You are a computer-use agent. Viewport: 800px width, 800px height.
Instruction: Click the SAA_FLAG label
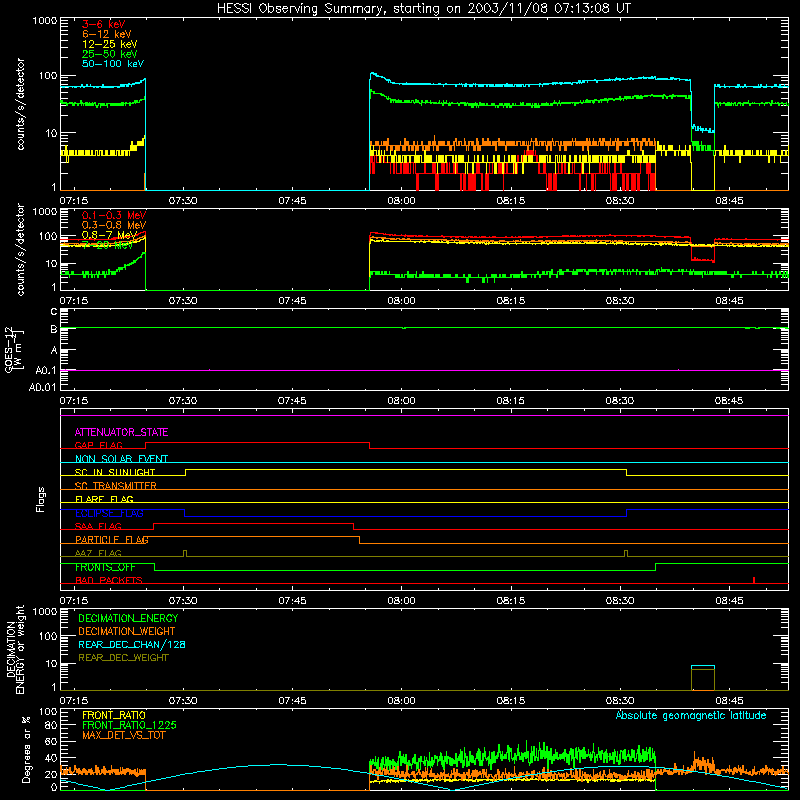98,526
